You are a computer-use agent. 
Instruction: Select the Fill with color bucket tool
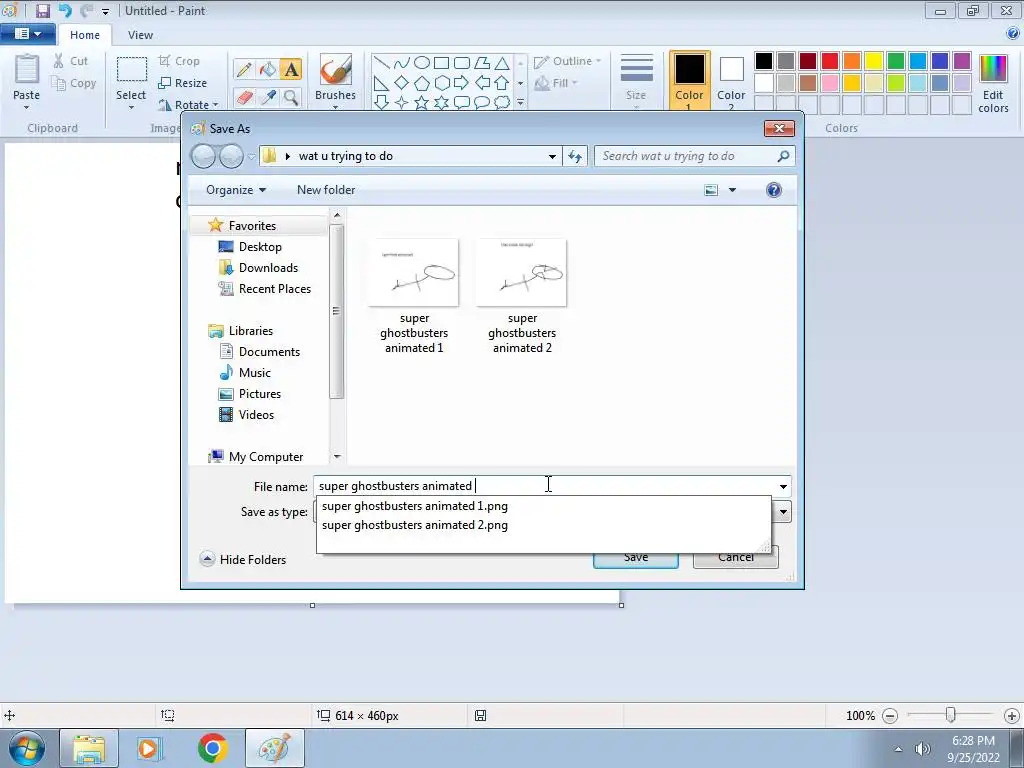(x=268, y=69)
